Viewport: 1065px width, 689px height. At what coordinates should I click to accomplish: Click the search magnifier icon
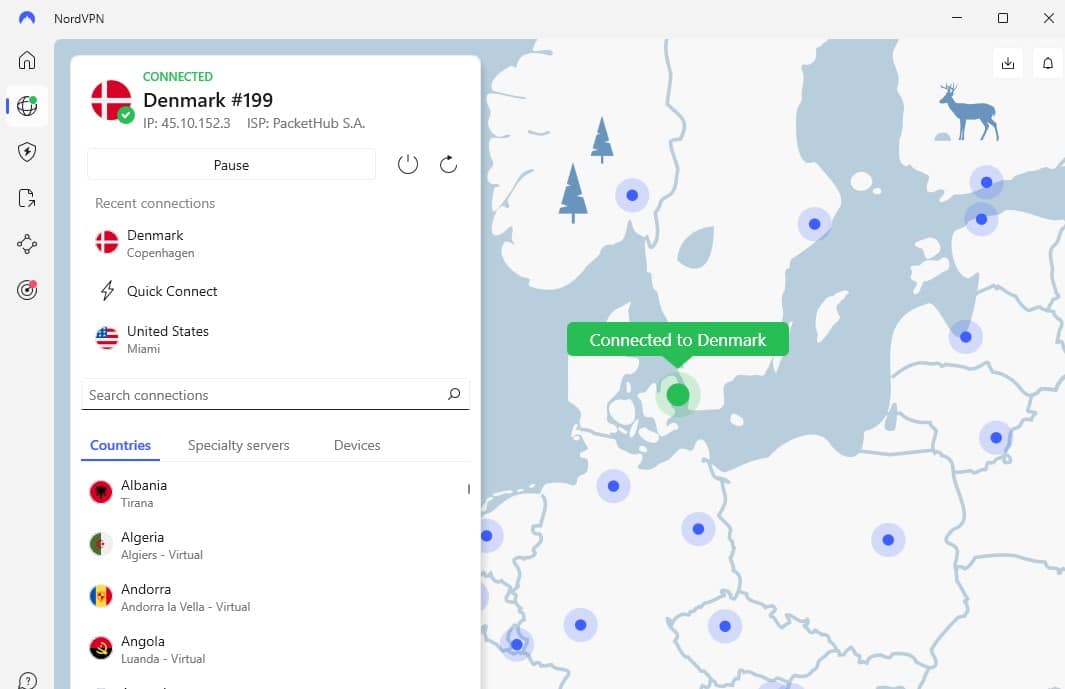(x=454, y=394)
